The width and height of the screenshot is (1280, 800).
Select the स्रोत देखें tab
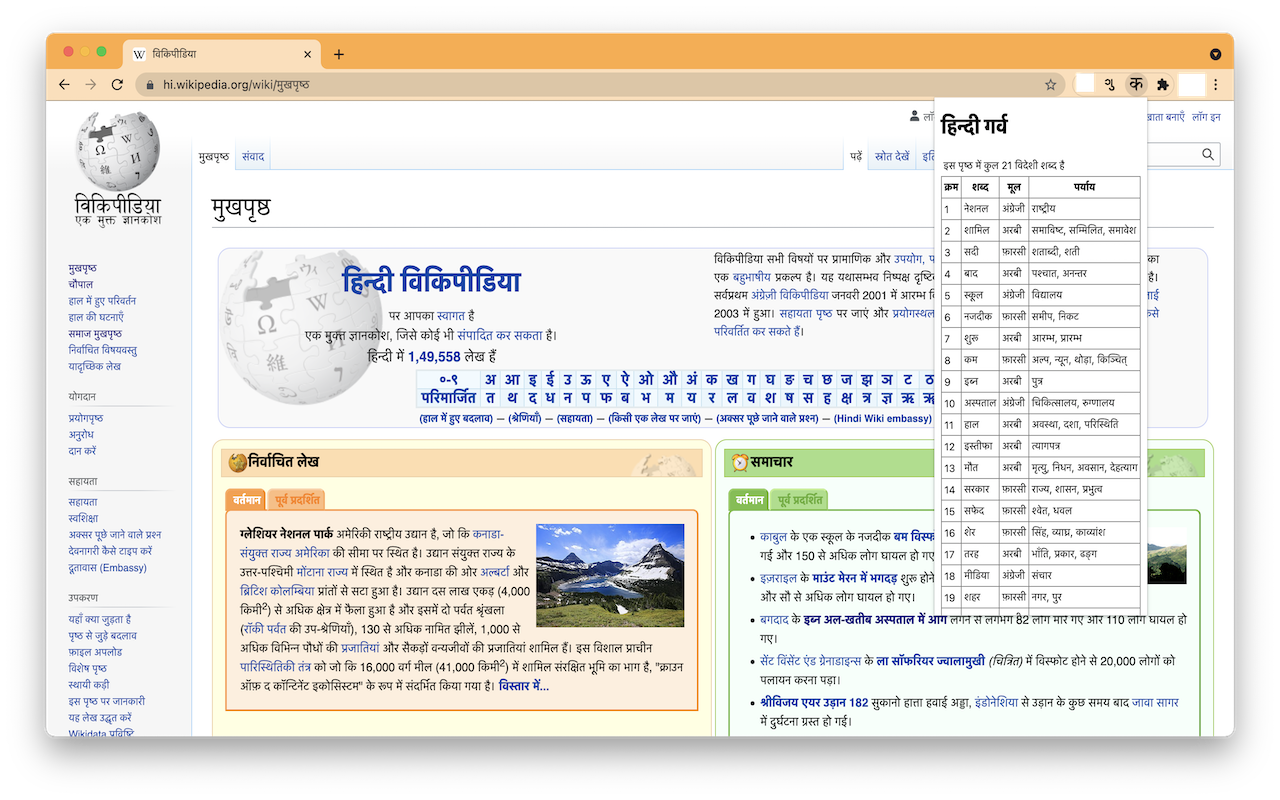892,157
